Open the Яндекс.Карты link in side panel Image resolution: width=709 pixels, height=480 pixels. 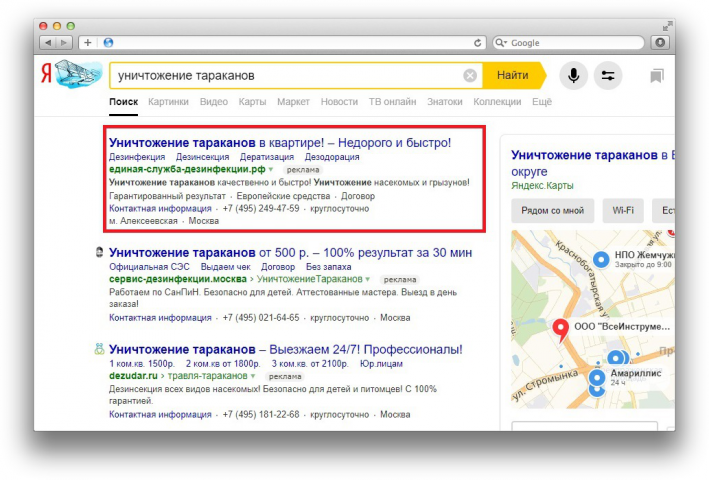(542, 185)
